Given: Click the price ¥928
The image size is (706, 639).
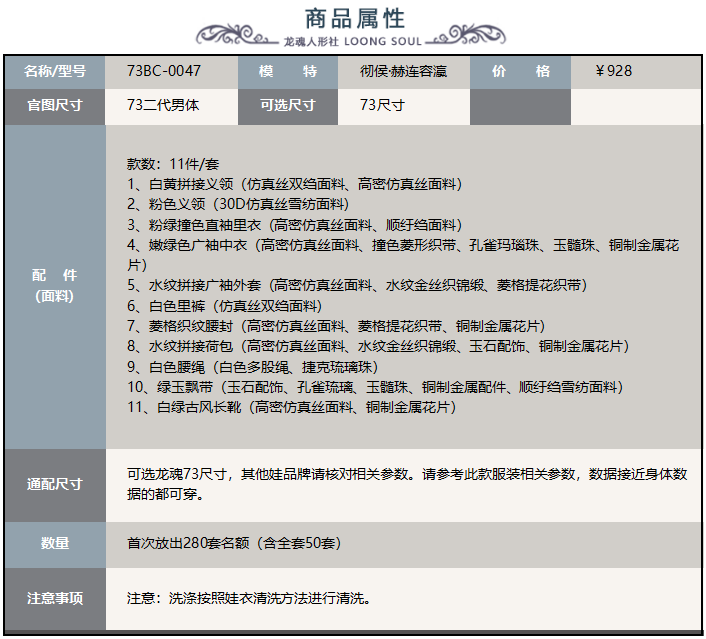Looking at the screenshot, I should click(x=613, y=71).
